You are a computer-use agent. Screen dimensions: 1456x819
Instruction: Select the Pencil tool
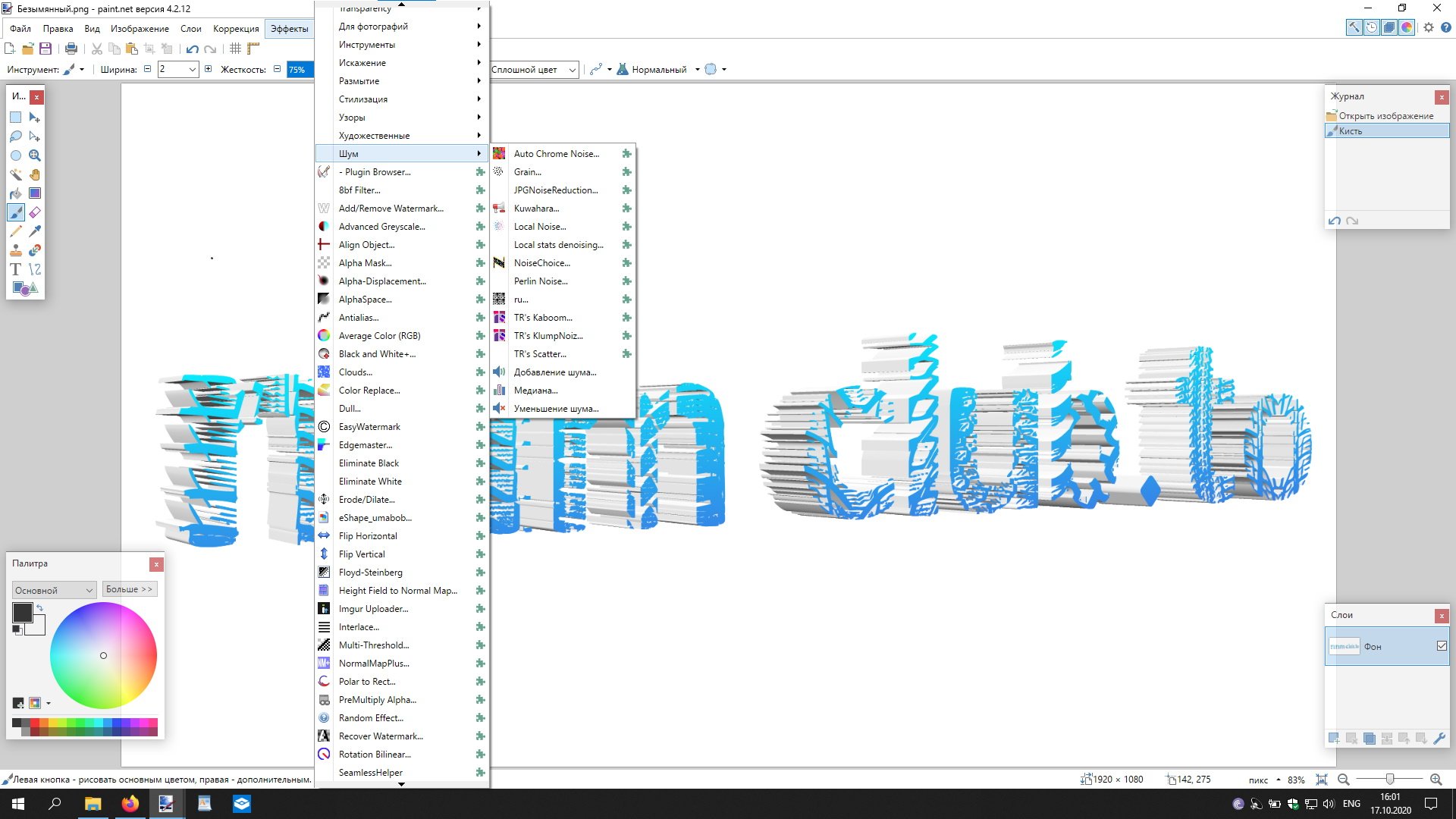point(15,231)
